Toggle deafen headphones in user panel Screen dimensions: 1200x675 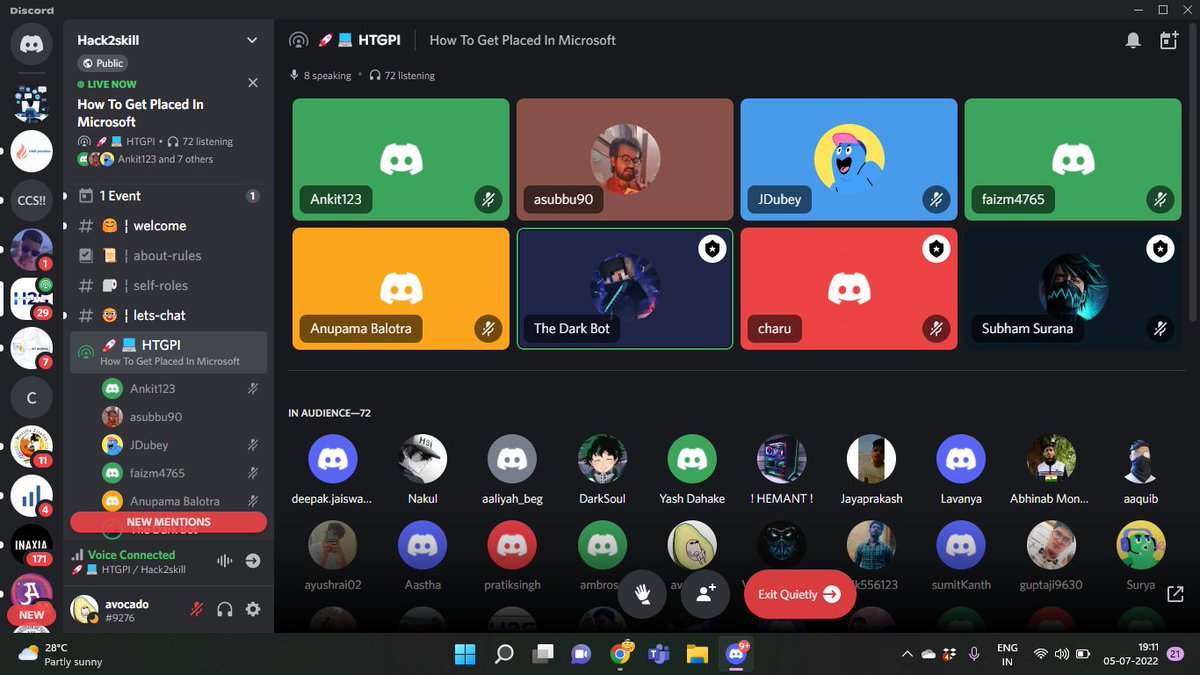click(x=225, y=609)
